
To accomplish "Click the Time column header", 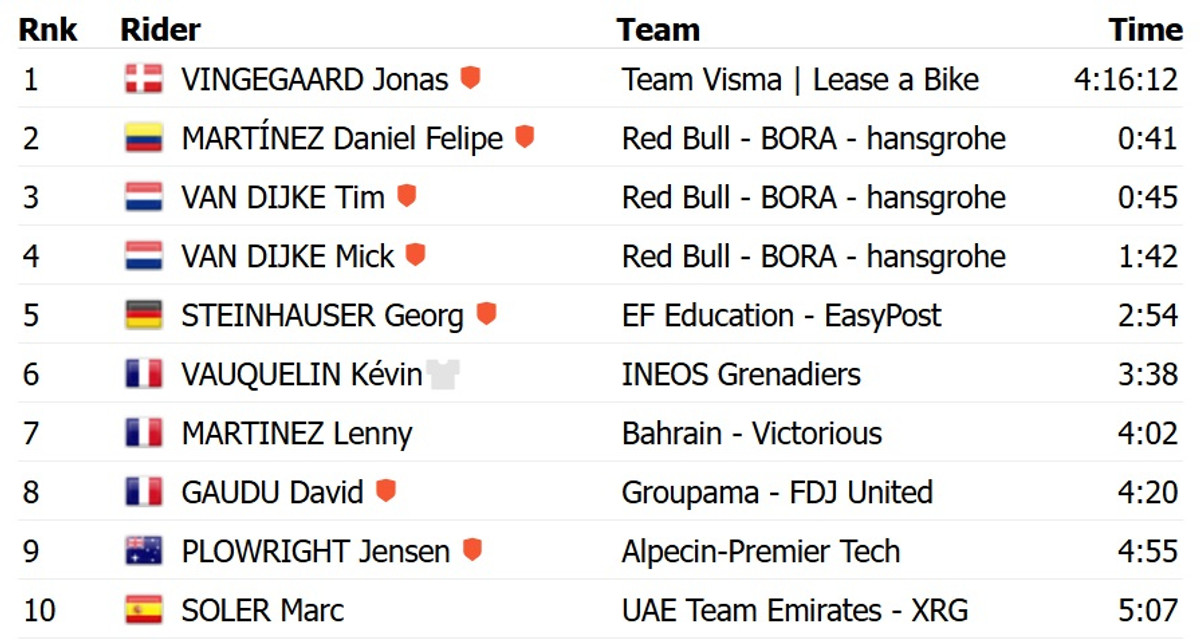I will (1145, 30).
